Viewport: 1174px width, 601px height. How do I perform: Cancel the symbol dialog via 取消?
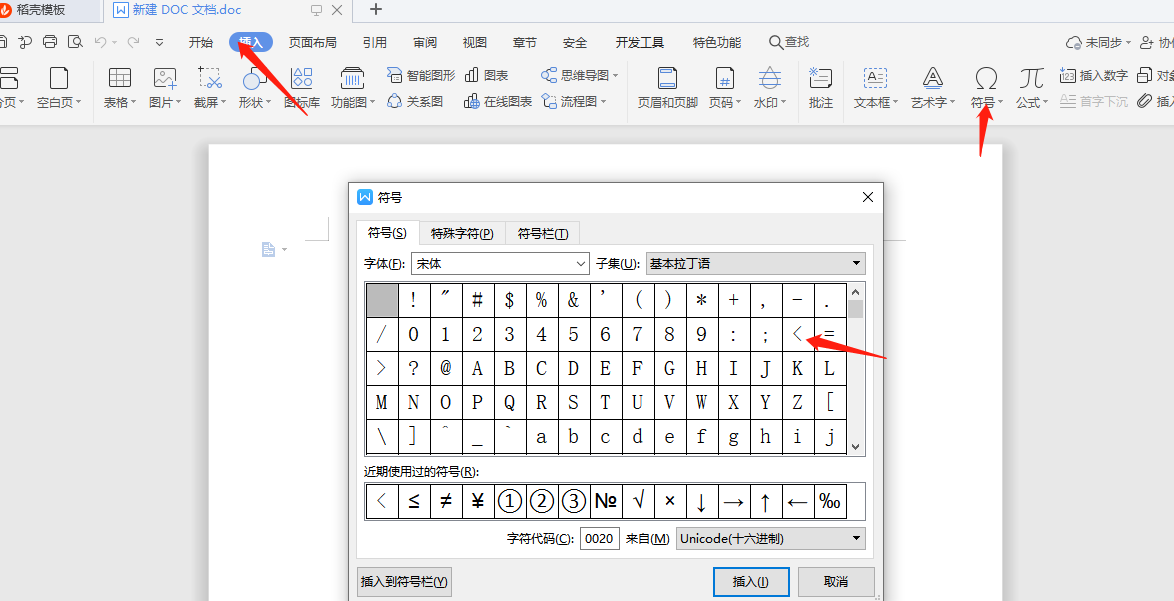point(838,581)
